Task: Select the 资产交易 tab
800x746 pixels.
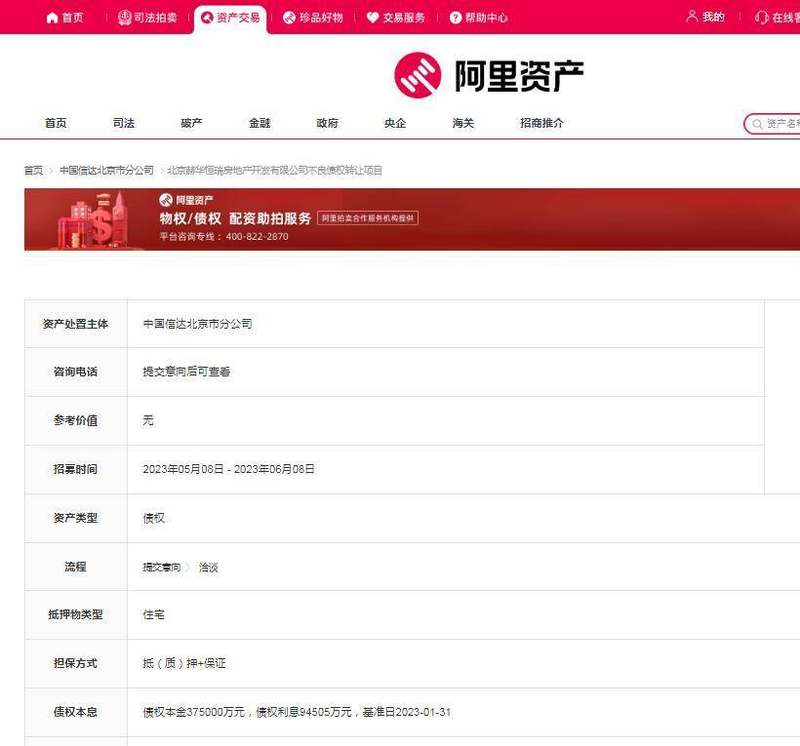Action: click(x=231, y=19)
